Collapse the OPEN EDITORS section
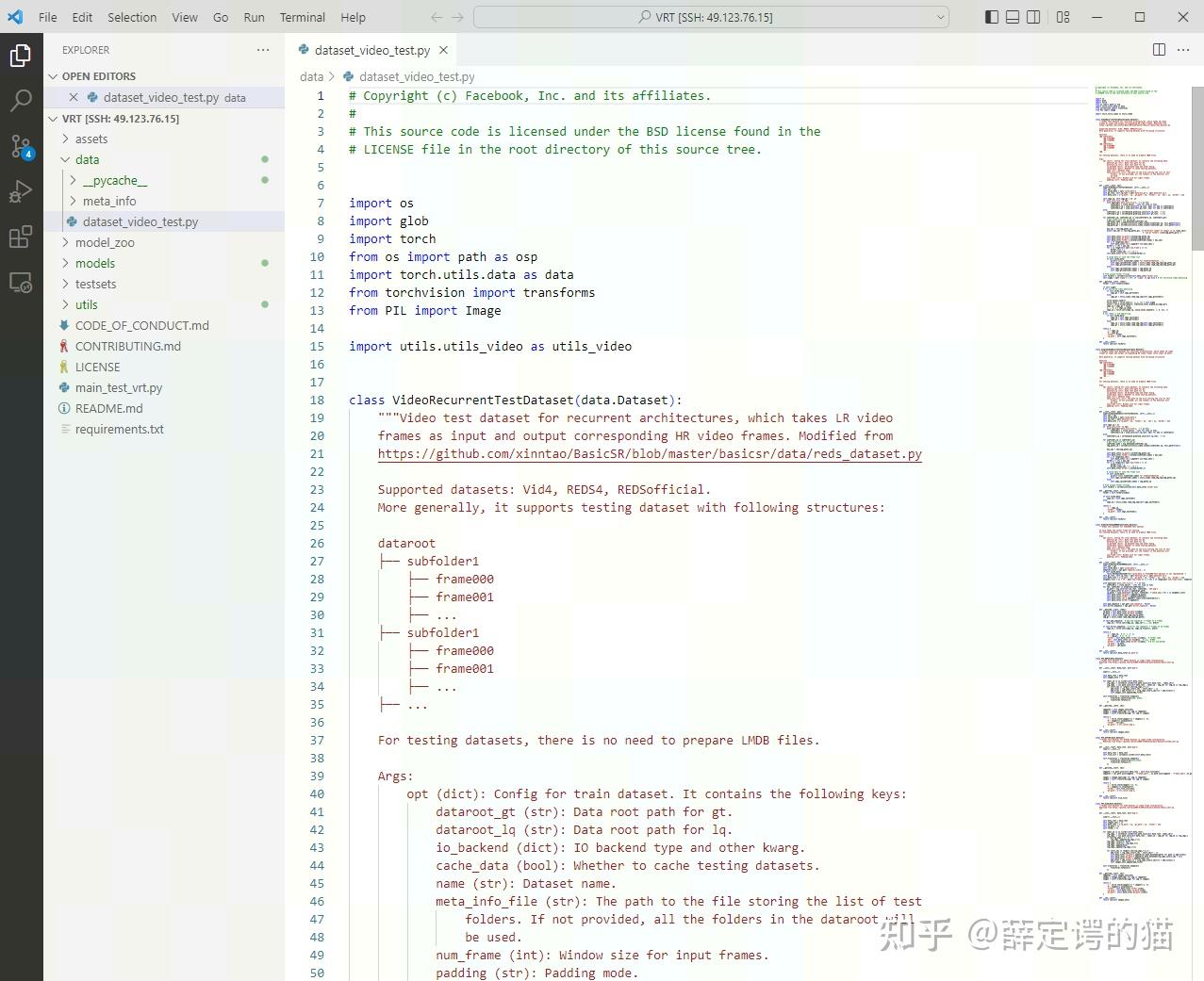The image size is (1204, 981). (x=99, y=76)
